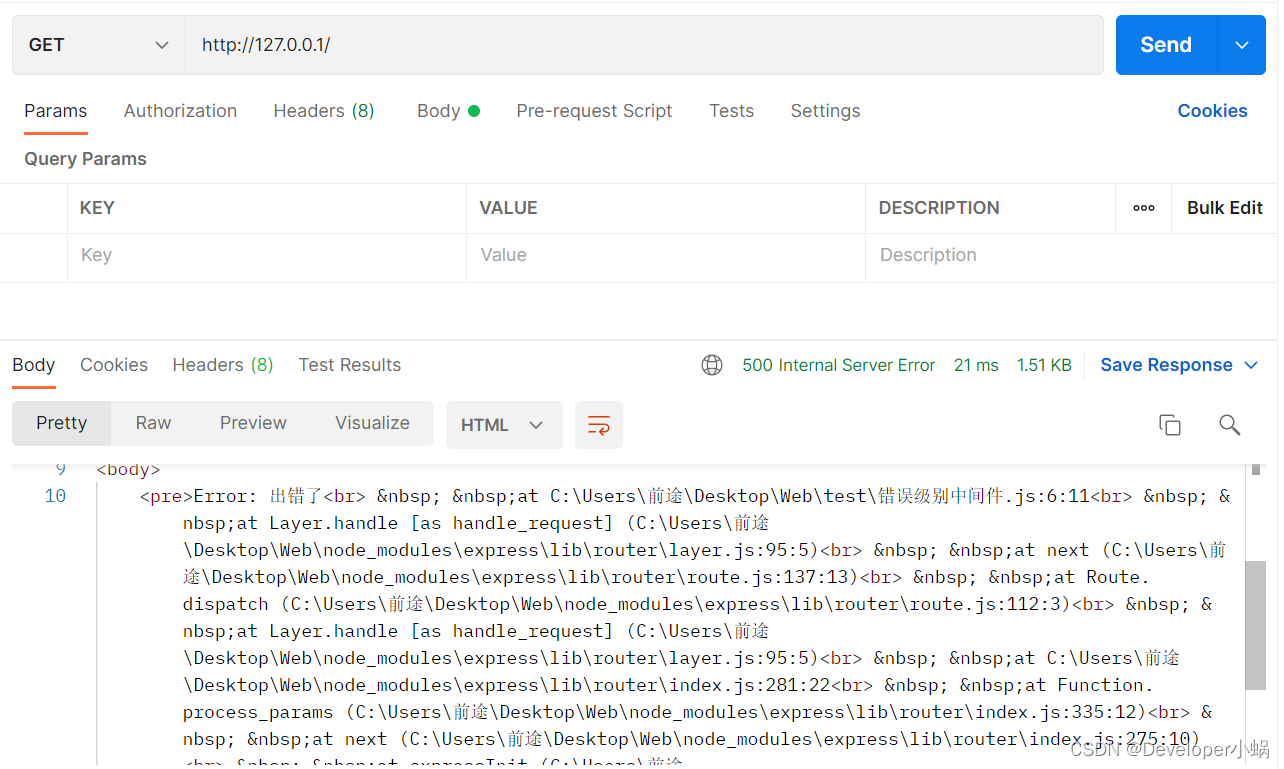The height and width of the screenshot is (769, 1284).
Task: Click the network globe icon
Action: (712, 365)
